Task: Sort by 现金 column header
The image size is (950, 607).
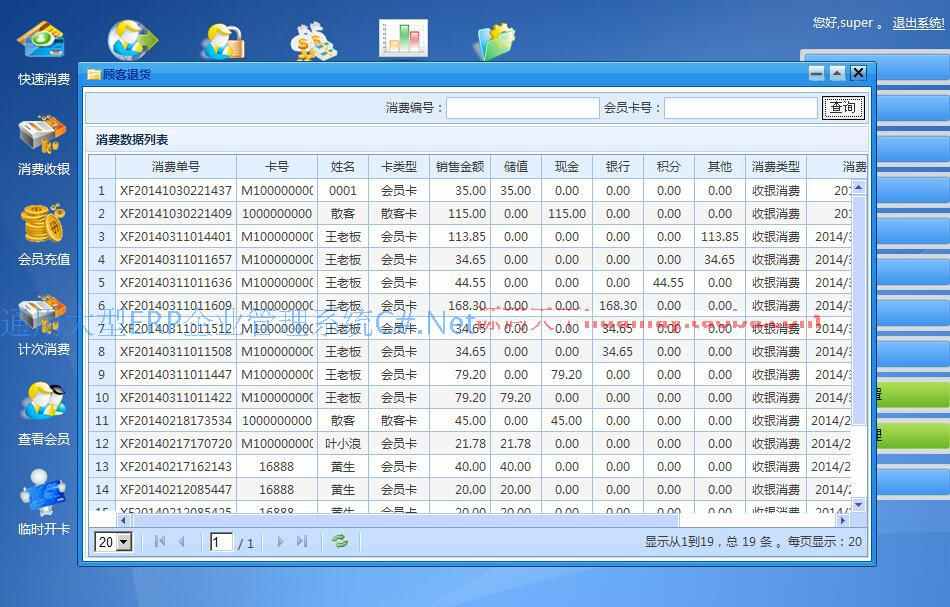Action: pos(566,167)
